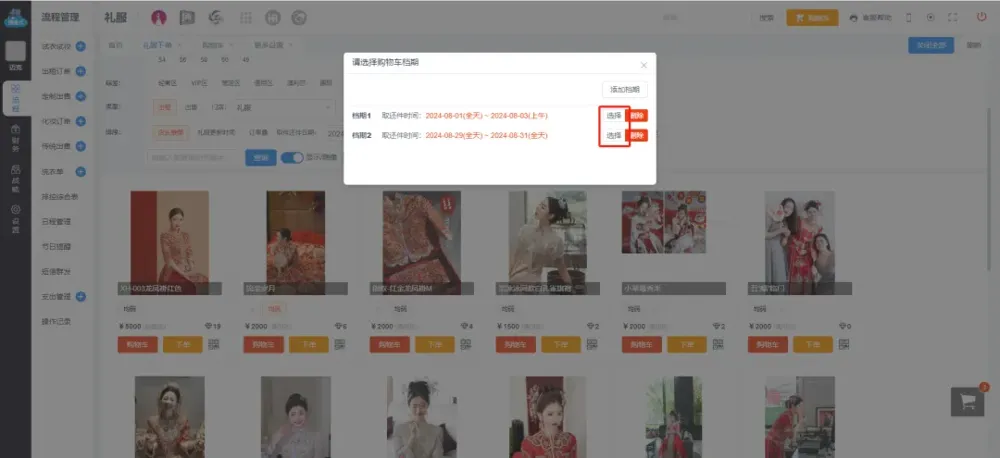Click the mobile phone icon in header
The image size is (1000, 458).
pos(908,17)
